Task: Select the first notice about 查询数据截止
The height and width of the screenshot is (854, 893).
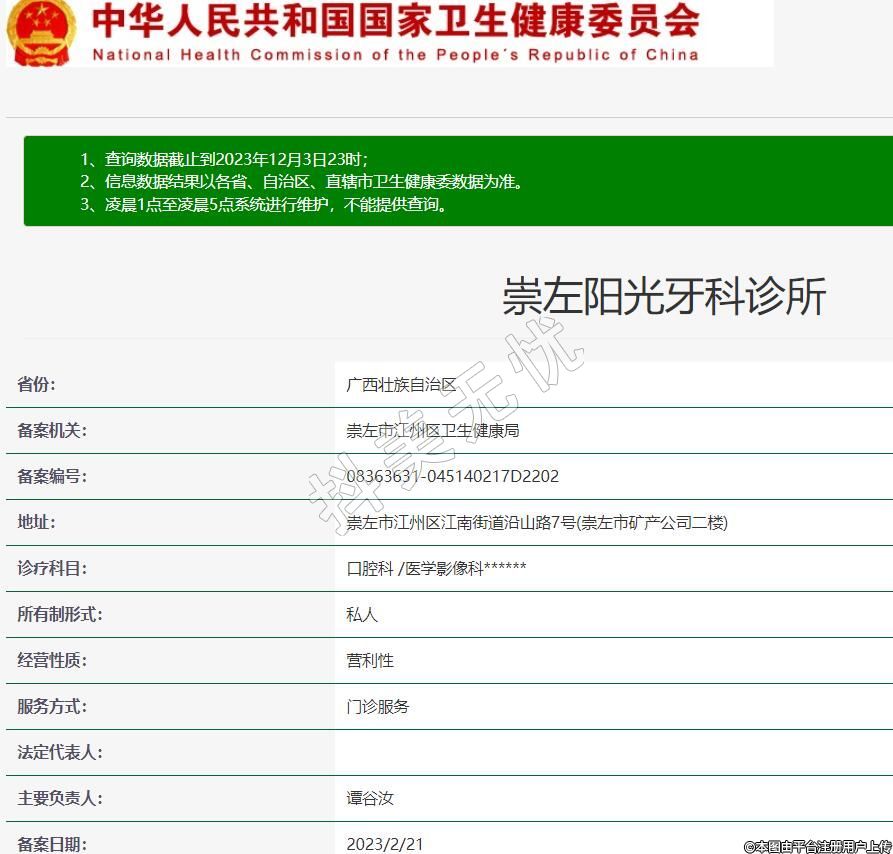Action: [224, 159]
